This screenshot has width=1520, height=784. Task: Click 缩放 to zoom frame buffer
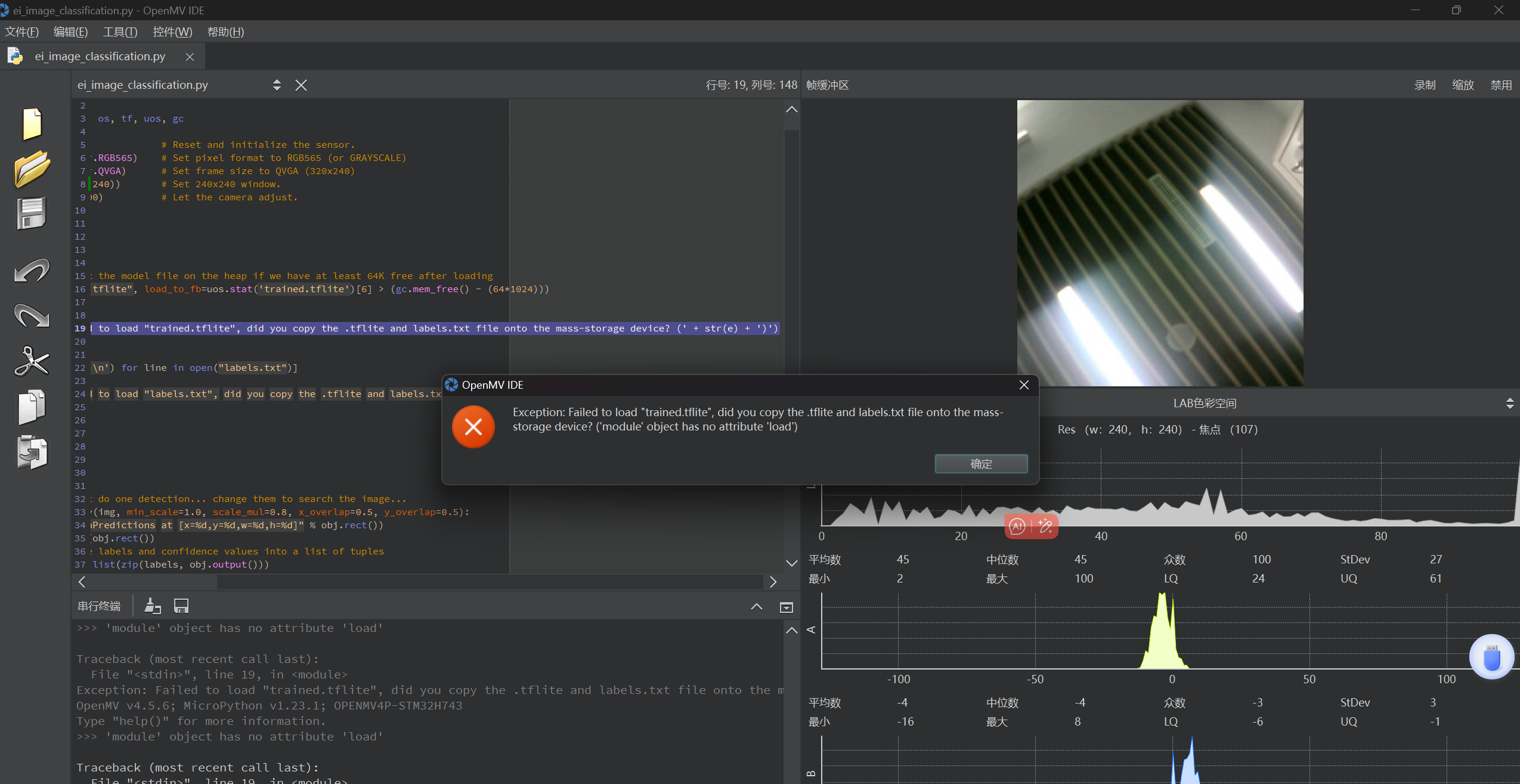pos(1463,85)
